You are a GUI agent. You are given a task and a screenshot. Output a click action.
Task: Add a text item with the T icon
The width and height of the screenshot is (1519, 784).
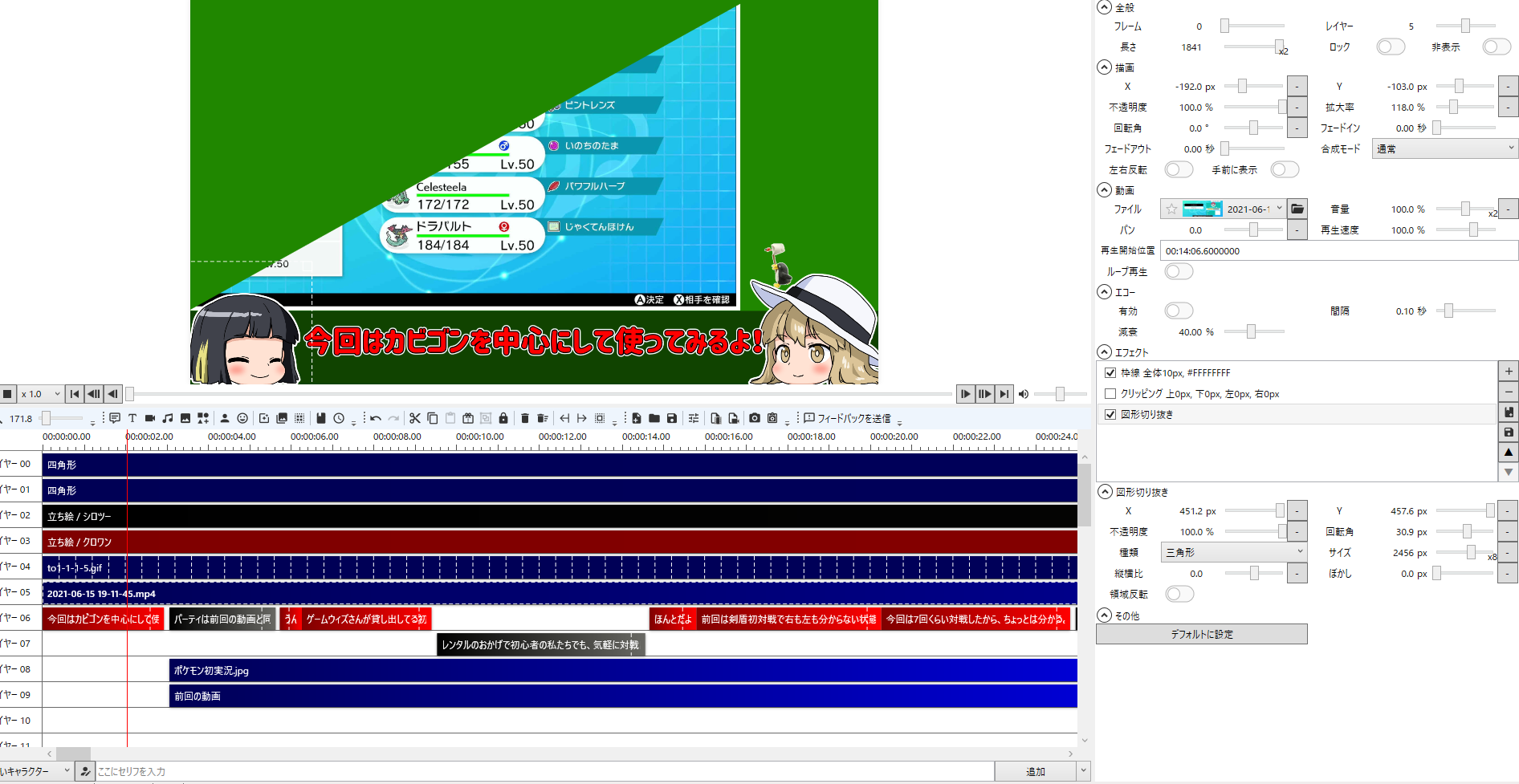click(132, 418)
